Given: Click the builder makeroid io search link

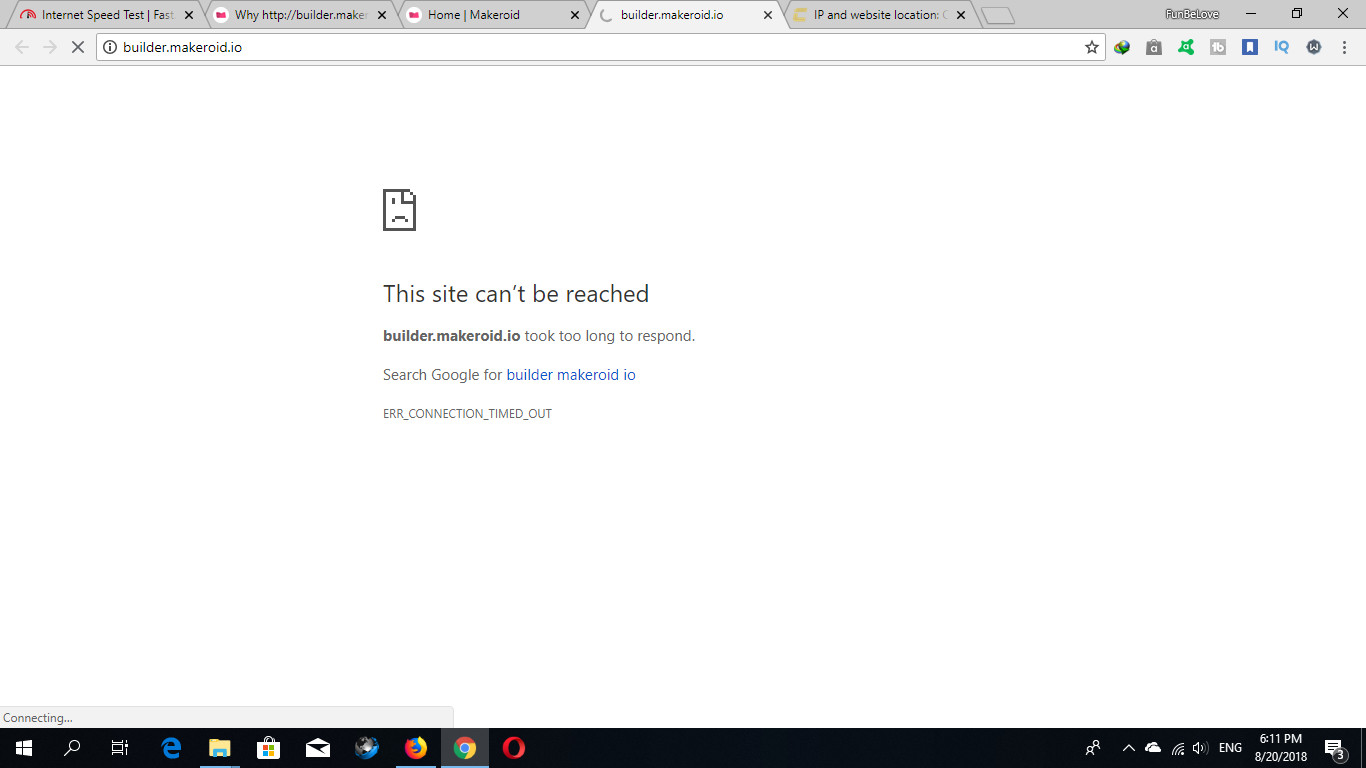Looking at the screenshot, I should pyautogui.click(x=571, y=375).
